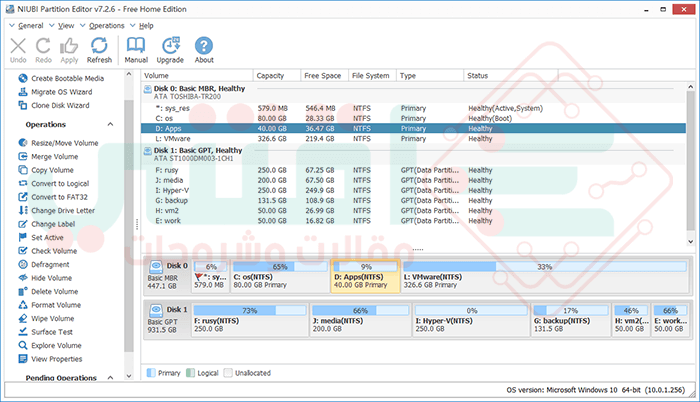This screenshot has height=402, width=700.
Task: Sort by Free Space column header
Action: [x=324, y=75]
